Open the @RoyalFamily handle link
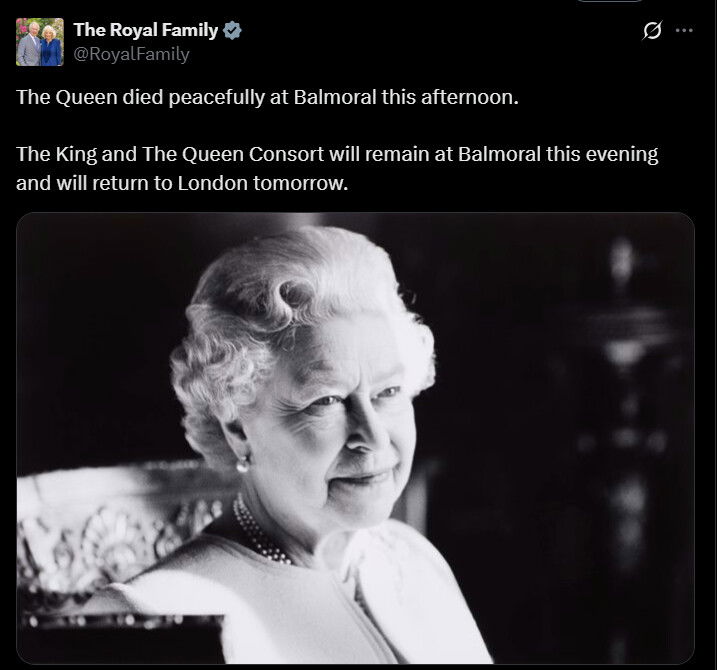 tap(131, 54)
